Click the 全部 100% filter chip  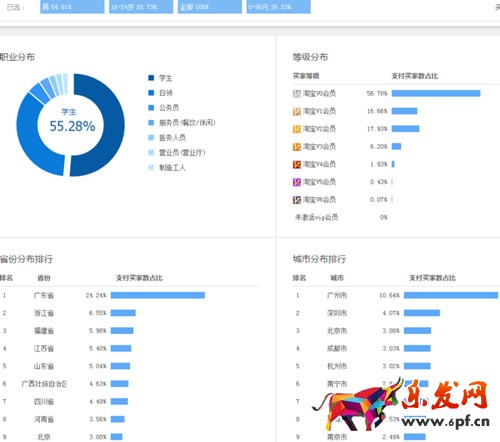point(210,7)
